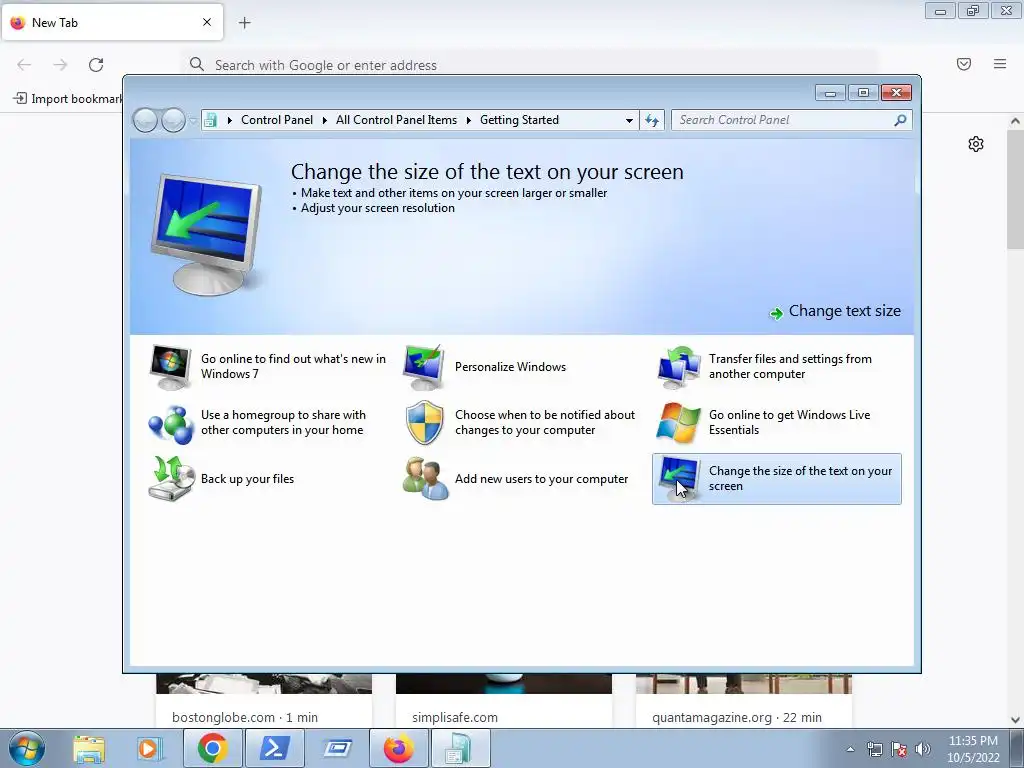Go to All Control Panel Items breadcrumb
This screenshot has height=768, width=1024.
[x=396, y=120]
